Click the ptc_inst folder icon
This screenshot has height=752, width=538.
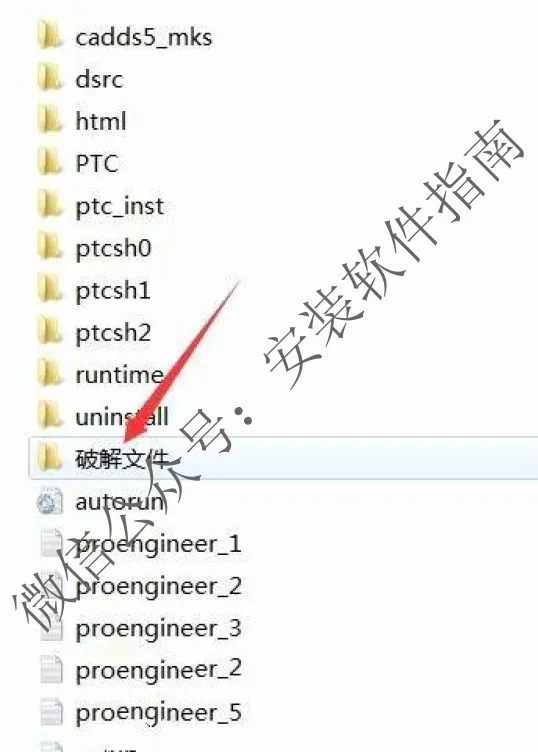[50, 205]
